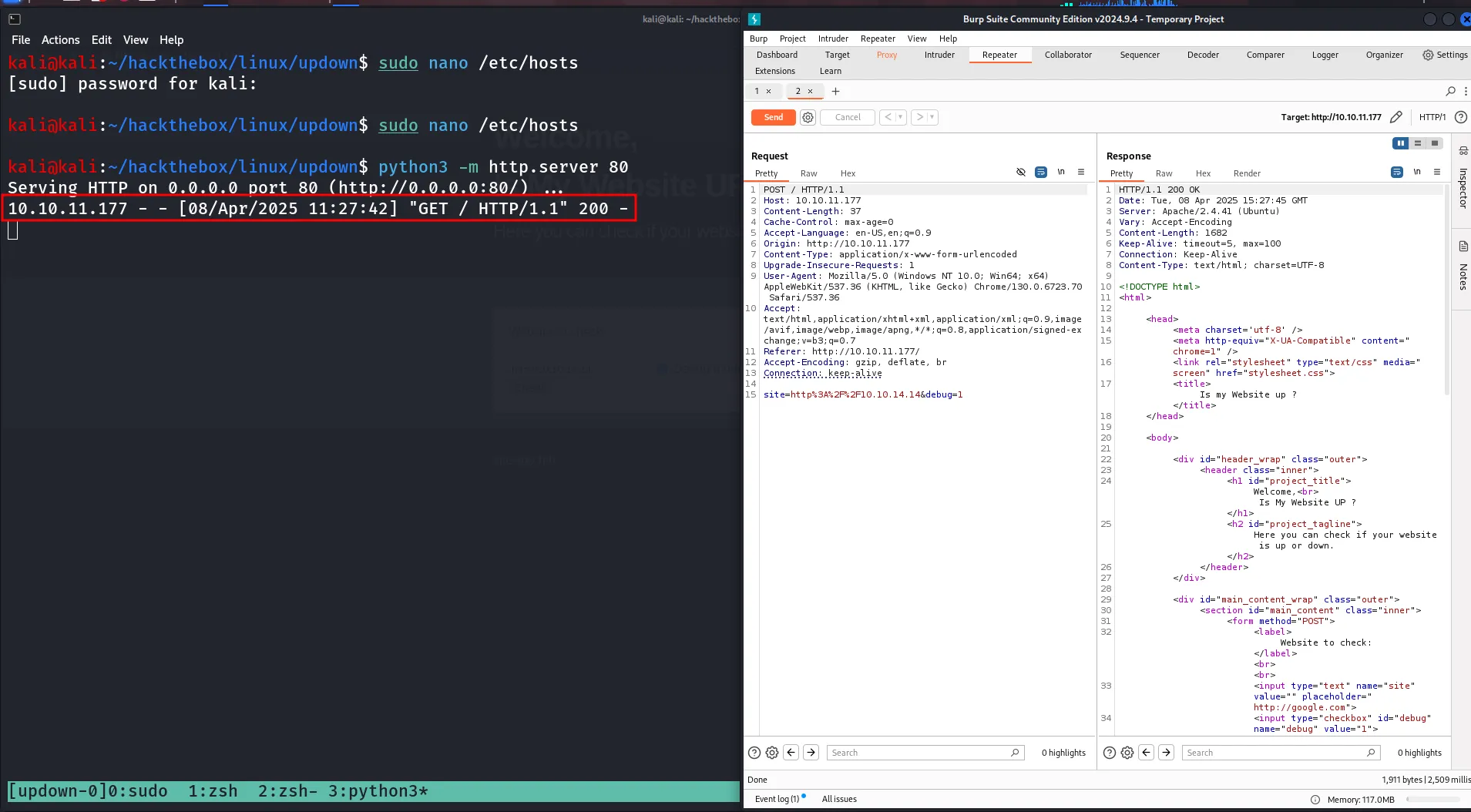Open the Project menu in Burp

792,39
